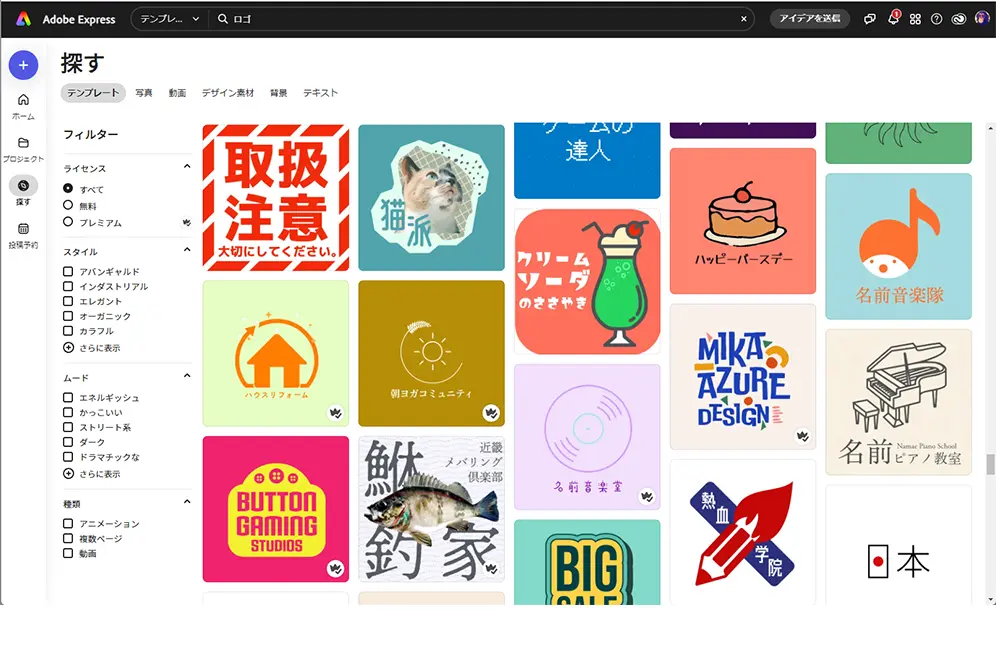
Task: Click the purple plus create button
Action: 24,65
